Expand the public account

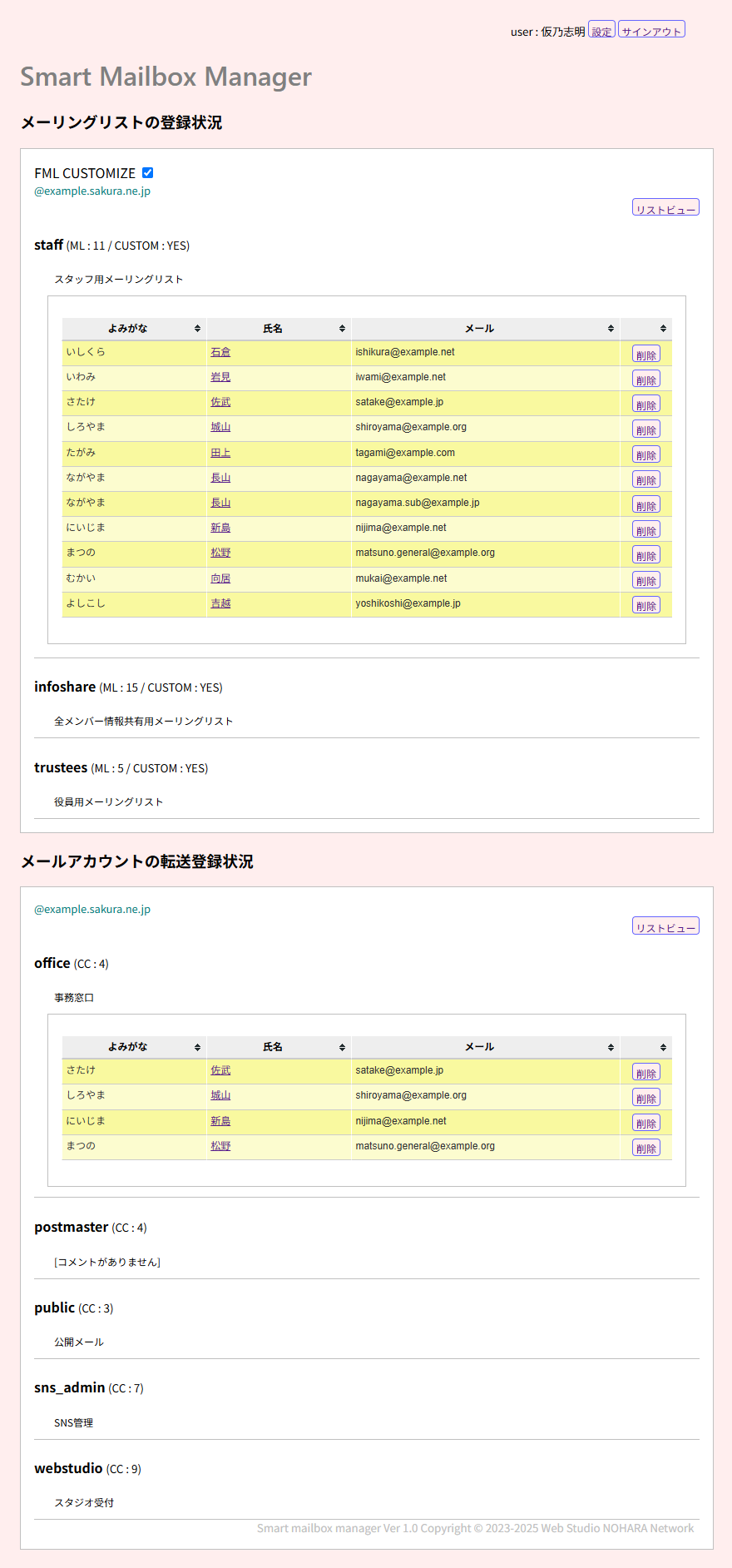click(54, 1307)
